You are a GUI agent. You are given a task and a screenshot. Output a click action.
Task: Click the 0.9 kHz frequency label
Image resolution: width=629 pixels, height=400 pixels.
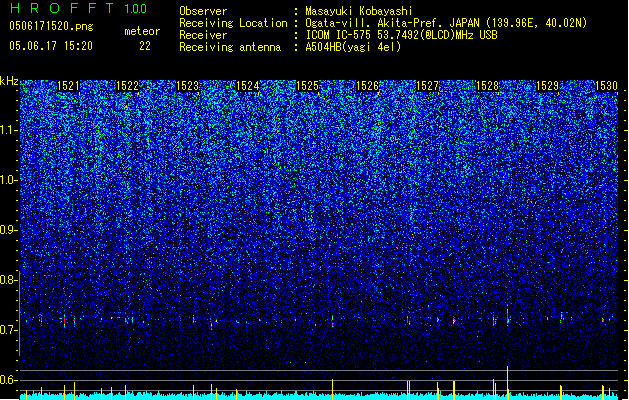tap(9, 230)
